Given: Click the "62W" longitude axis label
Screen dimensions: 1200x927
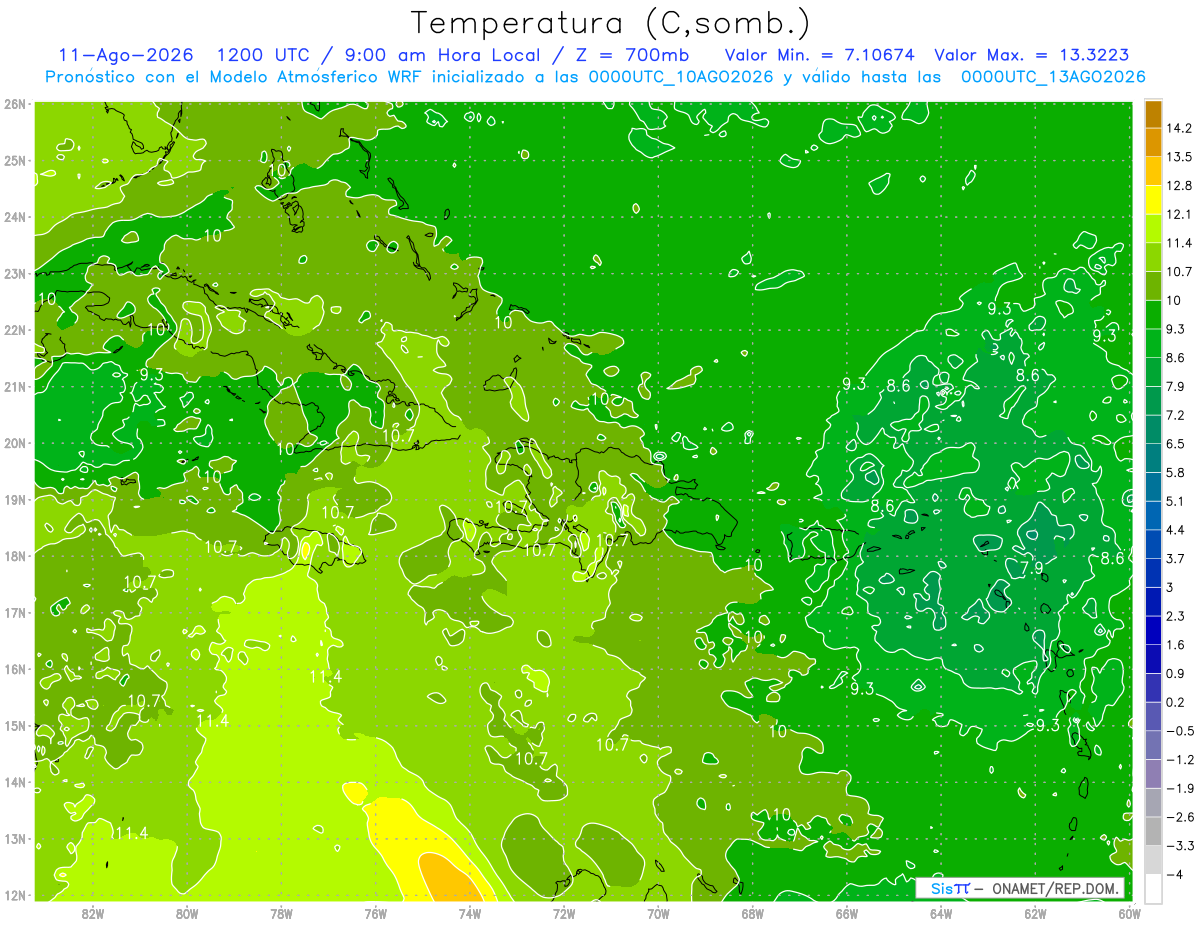Looking at the screenshot, I should tap(1035, 912).
